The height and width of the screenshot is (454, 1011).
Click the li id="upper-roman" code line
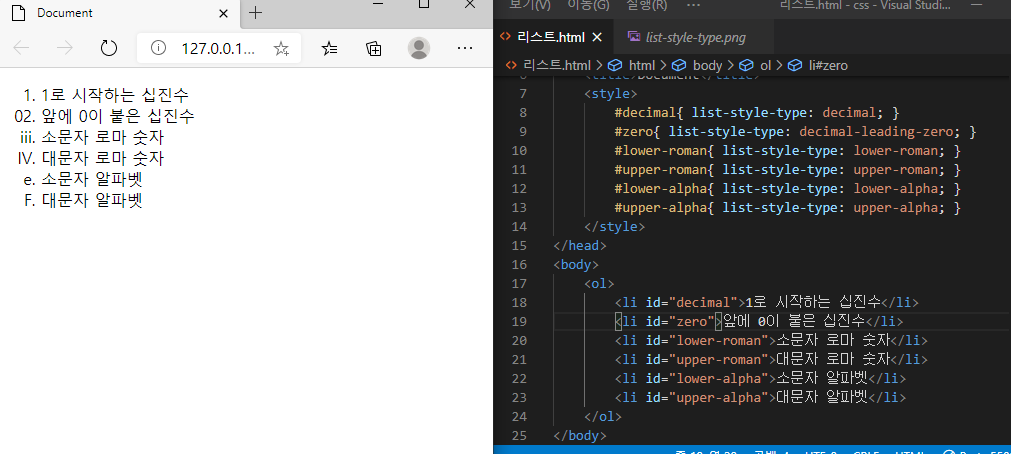(771, 359)
